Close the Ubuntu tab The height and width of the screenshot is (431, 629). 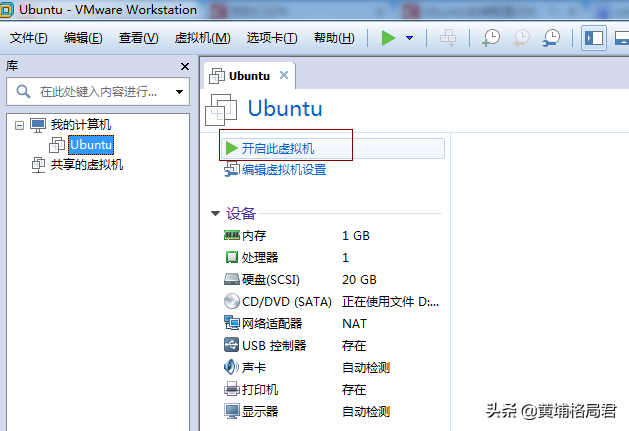pos(284,75)
